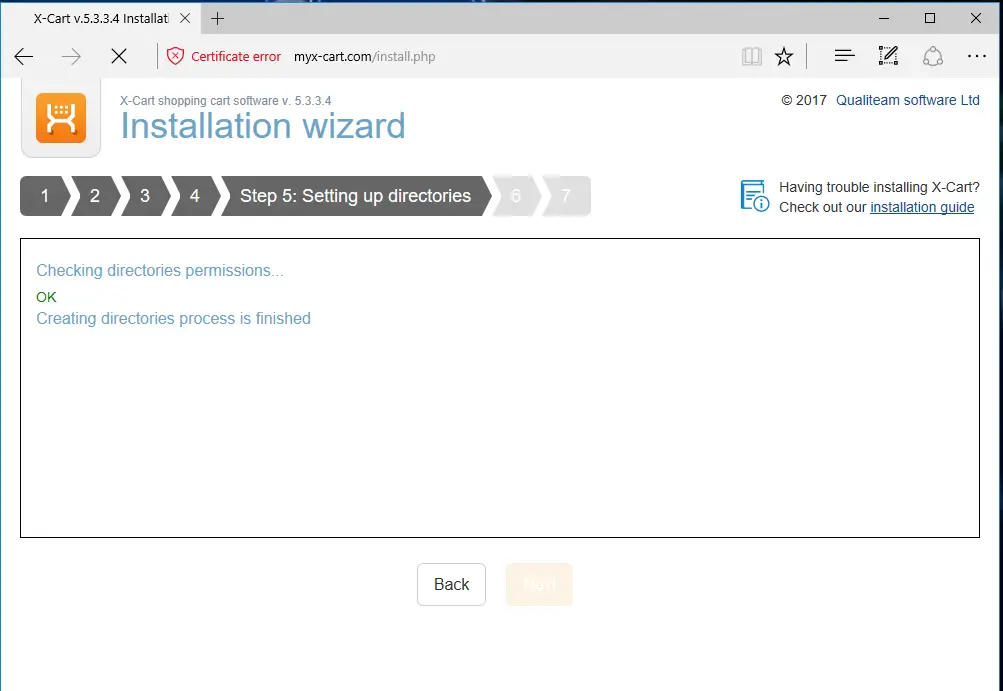The height and width of the screenshot is (691, 1003).
Task: Click the browser forward arrow
Action: click(x=71, y=57)
